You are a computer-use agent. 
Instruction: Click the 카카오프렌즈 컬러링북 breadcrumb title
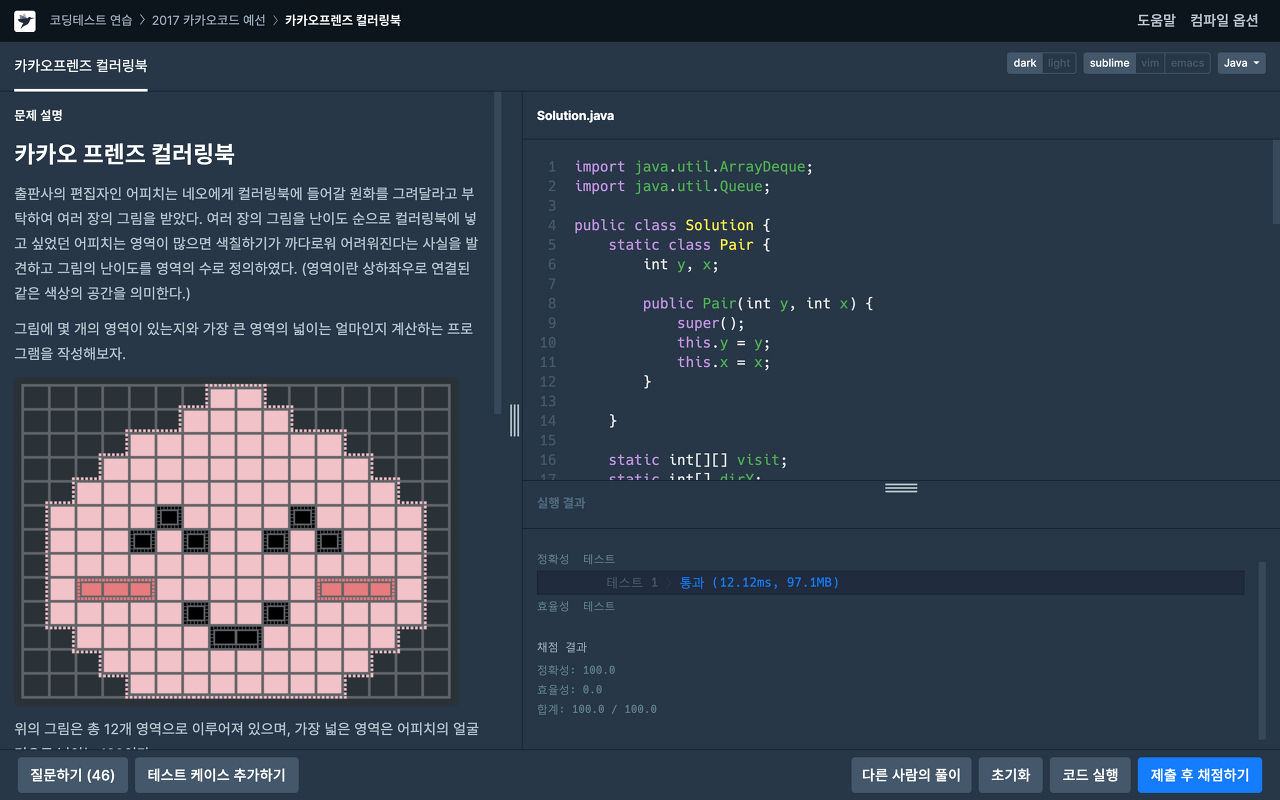pyautogui.click(x=343, y=20)
